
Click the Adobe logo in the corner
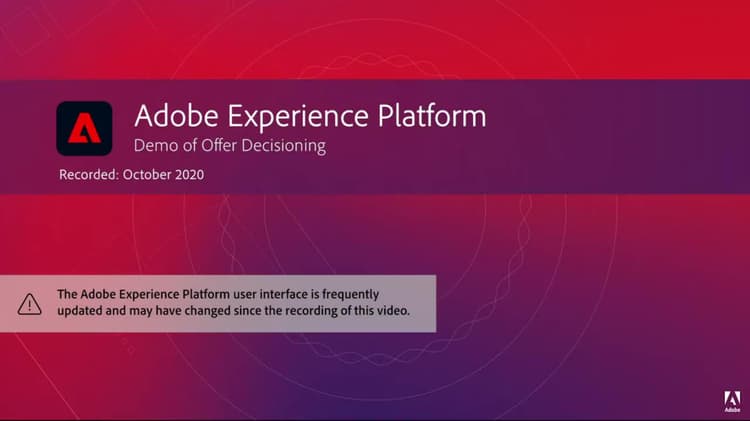732,401
